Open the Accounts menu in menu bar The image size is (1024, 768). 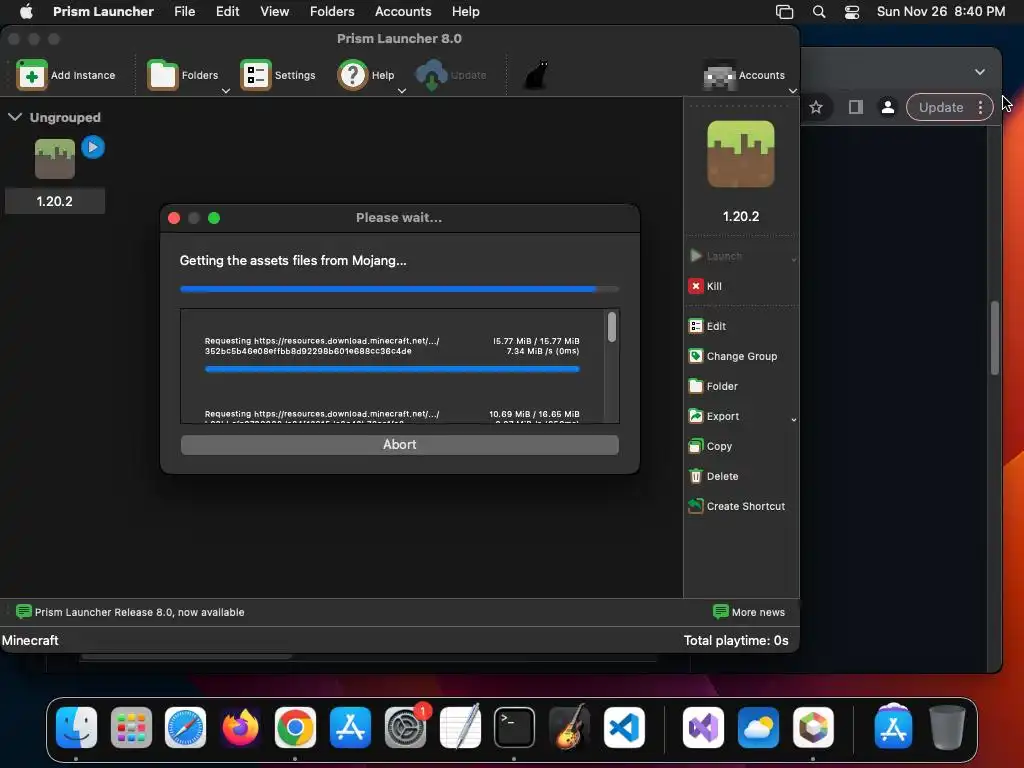(x=403, y=12)
